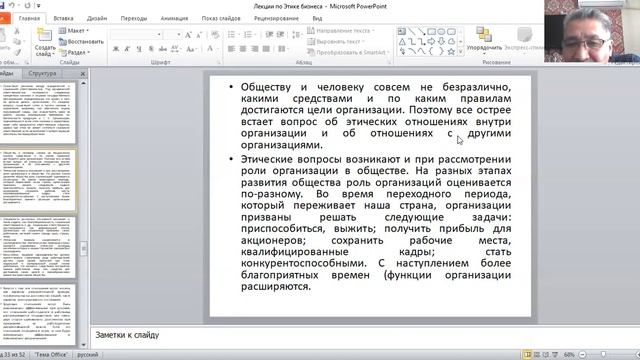Toggle text shadow (S) formatting
The image size is (640, 360).
[151, 49]
